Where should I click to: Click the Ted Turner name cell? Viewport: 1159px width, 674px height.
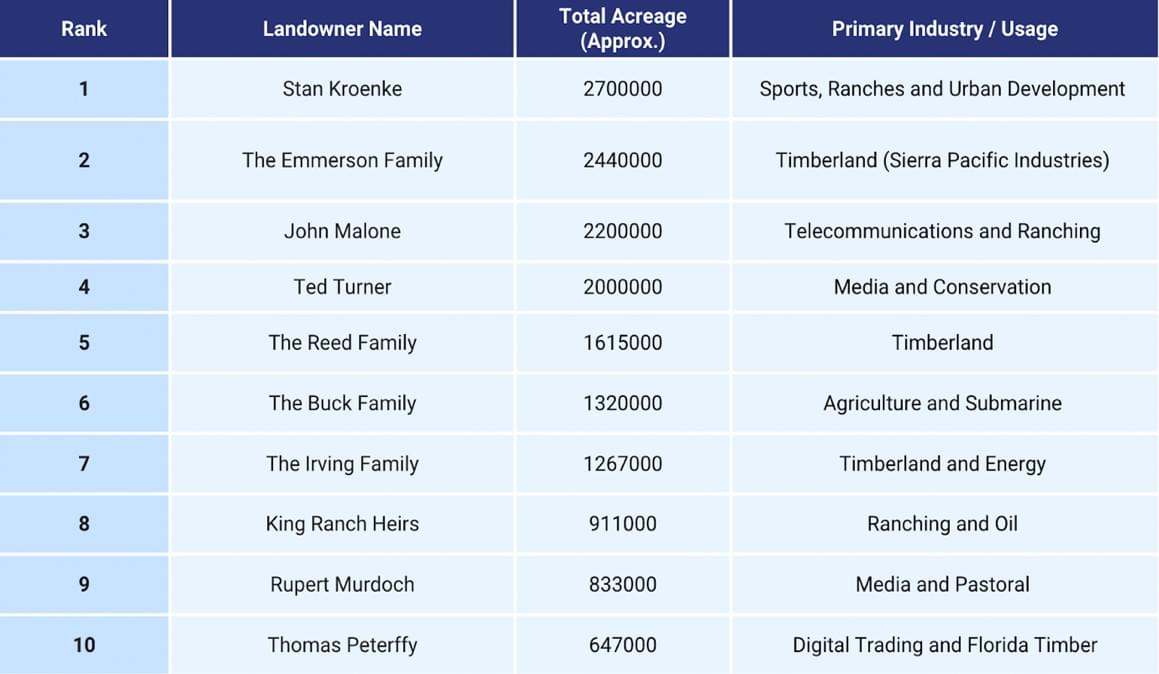click(342, 287)
